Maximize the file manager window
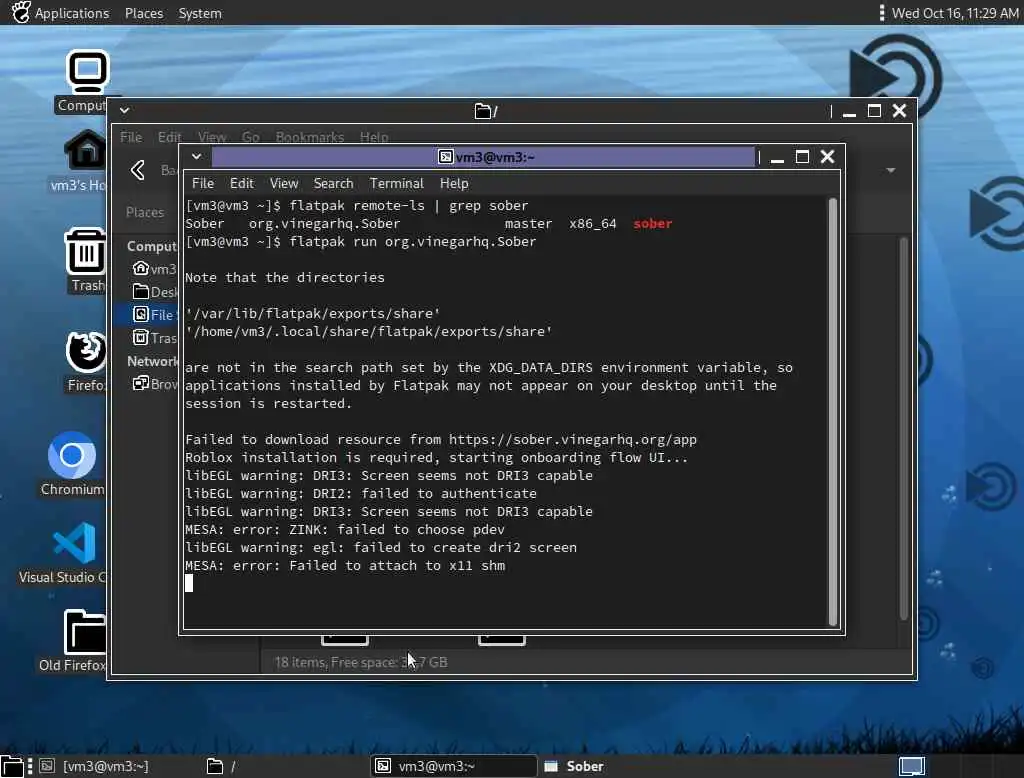This screenshot has height=778, width=1024. (x=874, y=111)
